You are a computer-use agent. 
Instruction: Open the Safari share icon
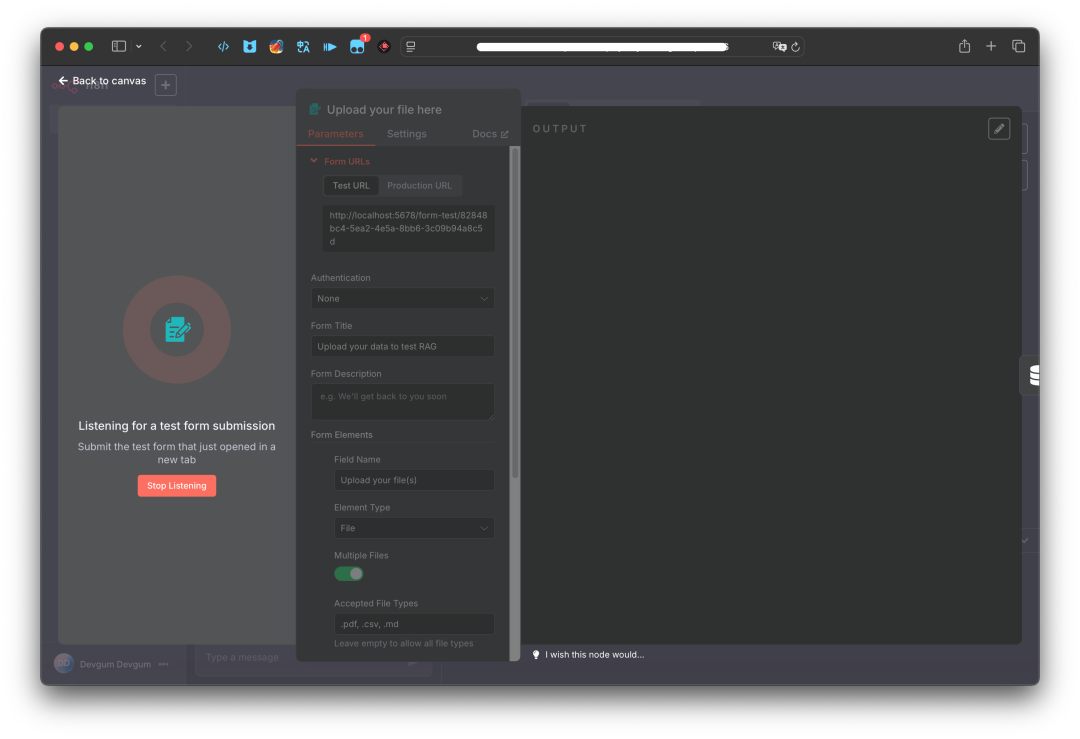[964, 46]
